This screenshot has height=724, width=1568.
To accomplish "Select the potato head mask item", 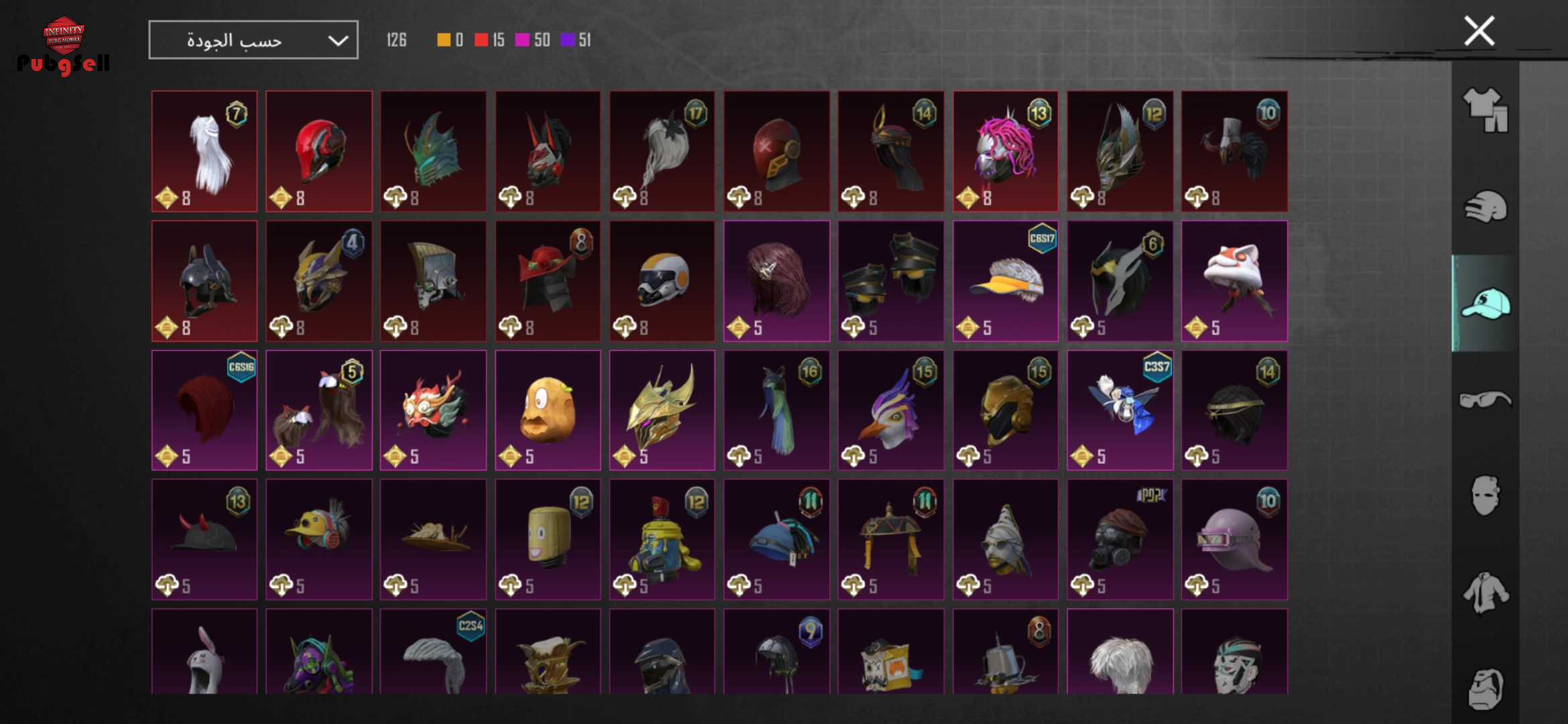I will [x=548, y=410].
